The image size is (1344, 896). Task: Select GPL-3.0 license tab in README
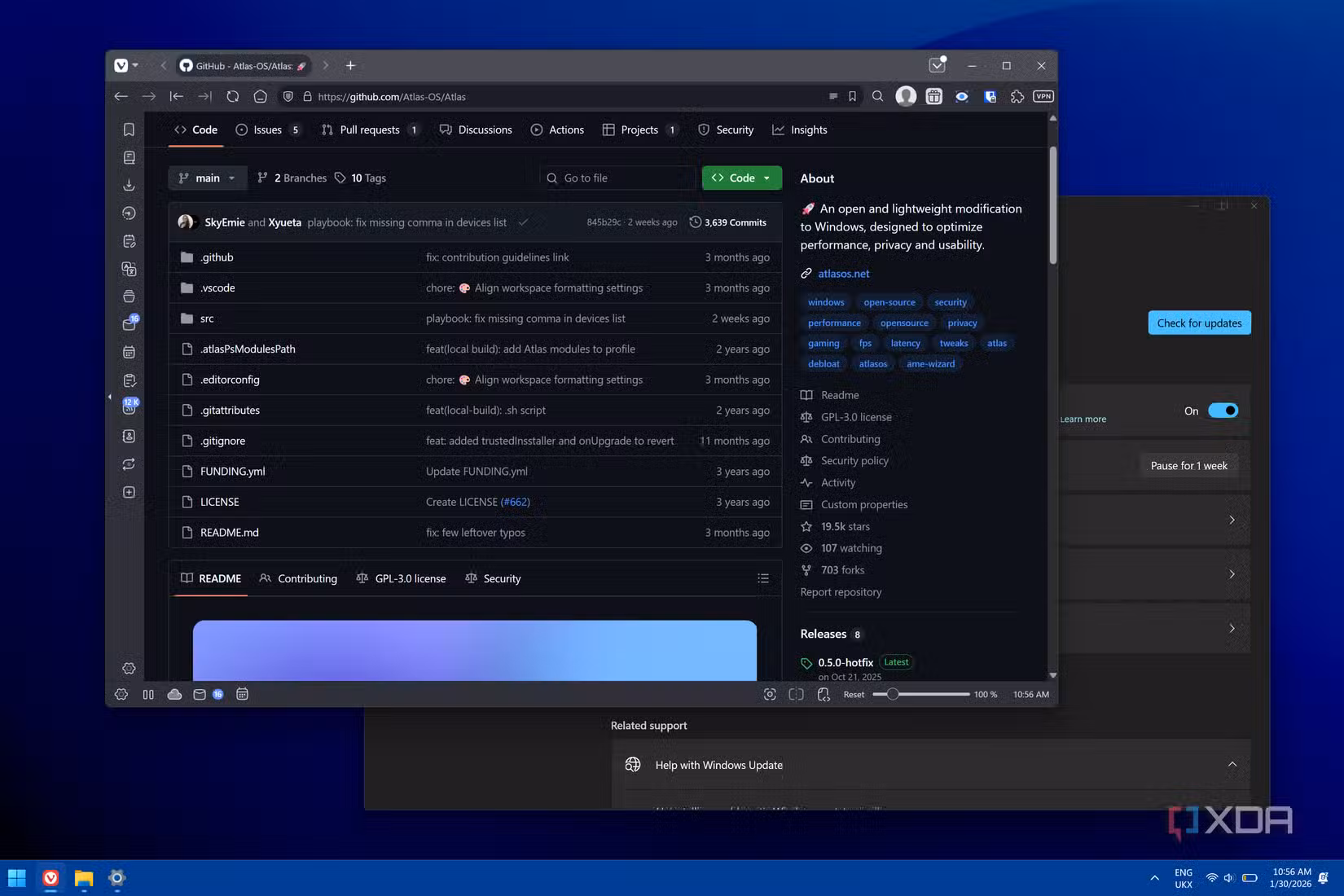[x=401, y=578]
